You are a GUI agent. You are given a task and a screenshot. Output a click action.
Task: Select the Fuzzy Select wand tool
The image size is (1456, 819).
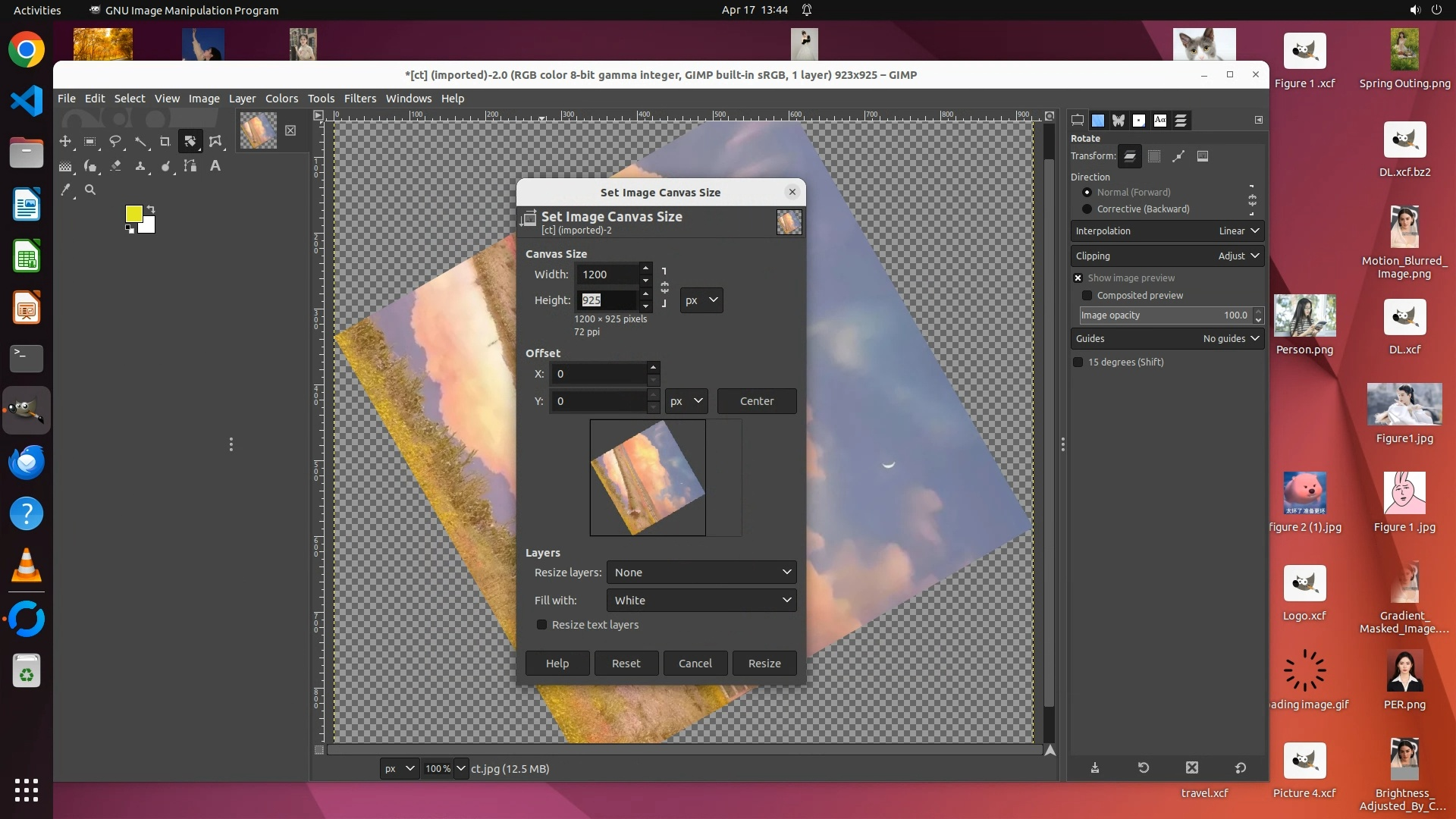[x=140, y=142]
